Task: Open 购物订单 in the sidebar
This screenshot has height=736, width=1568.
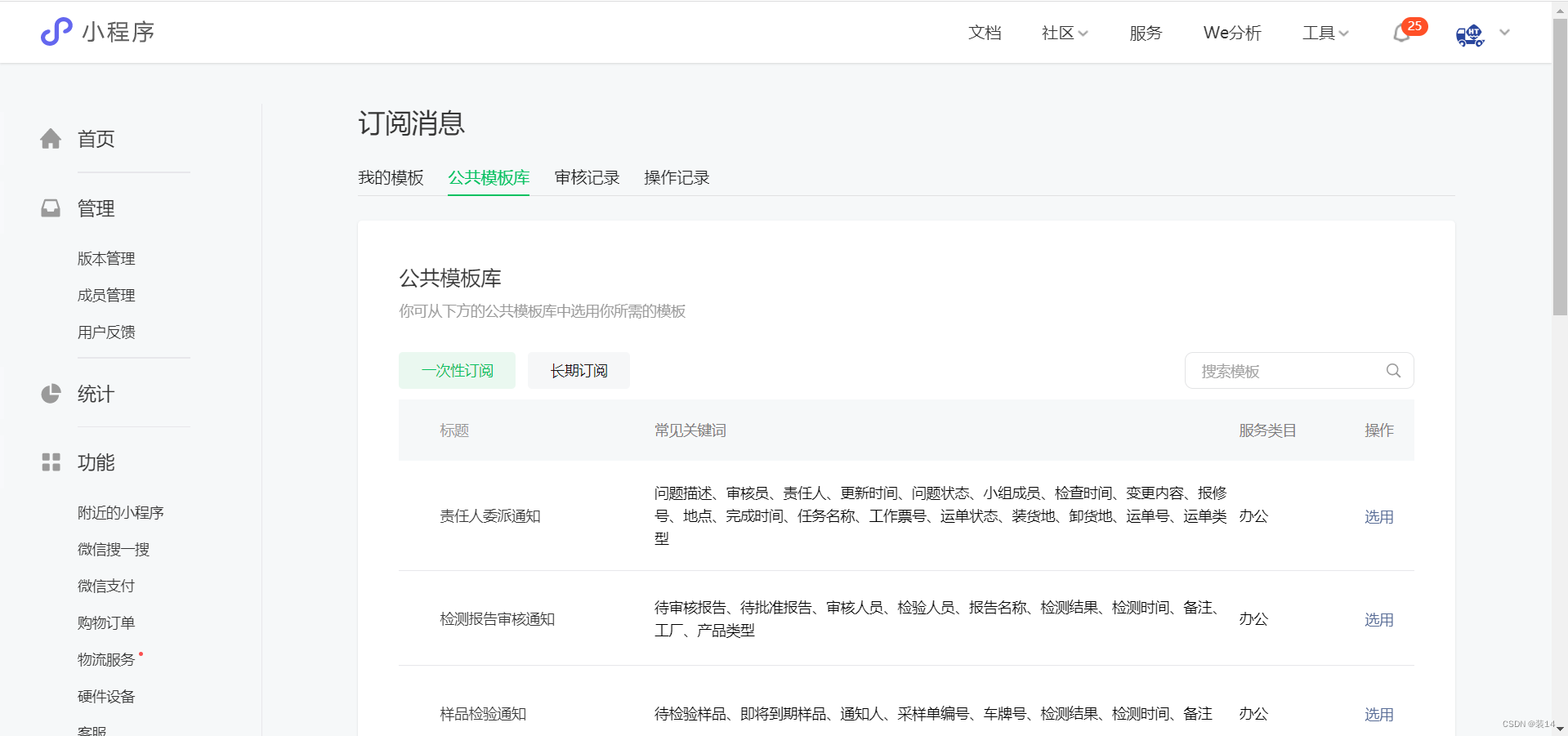Action: [106, 622]
